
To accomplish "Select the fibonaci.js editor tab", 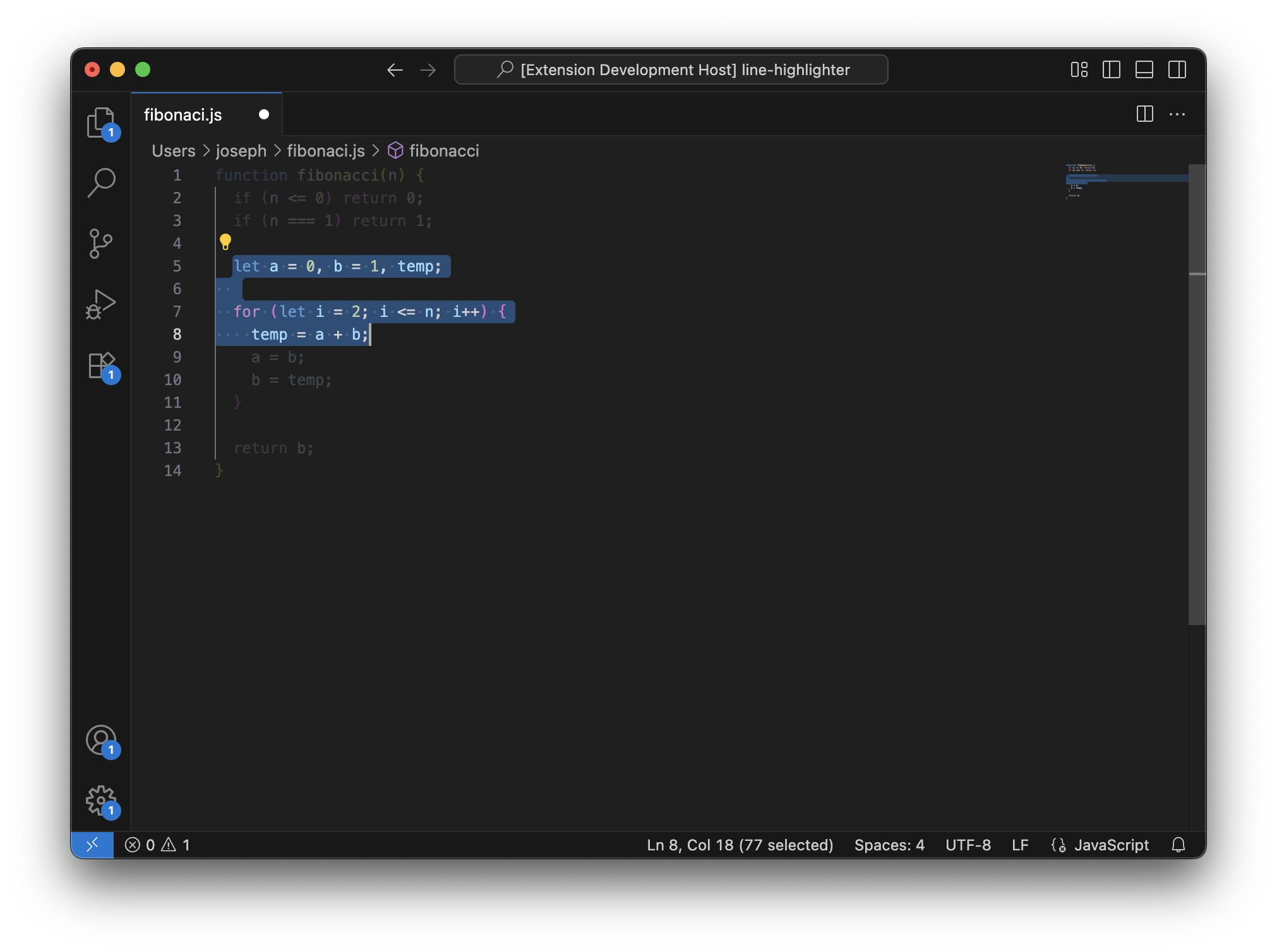I will (207, 114).
